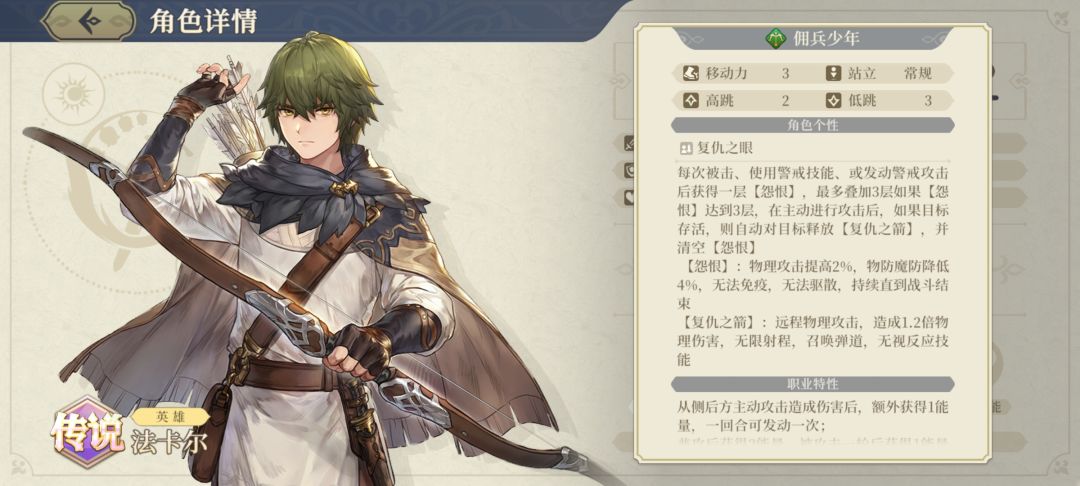Viewport: 1080px width, 486px height.
Task: Open the 角色个性 section header
Action: click(813, 125)
